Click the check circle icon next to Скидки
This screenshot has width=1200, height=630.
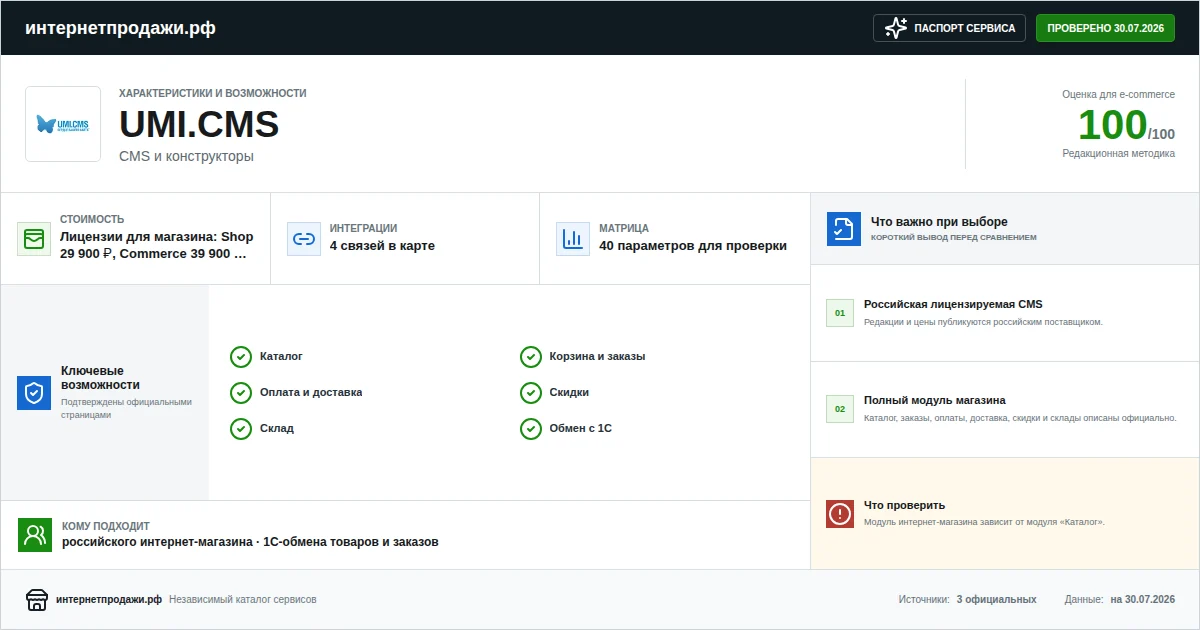point(531,393)
